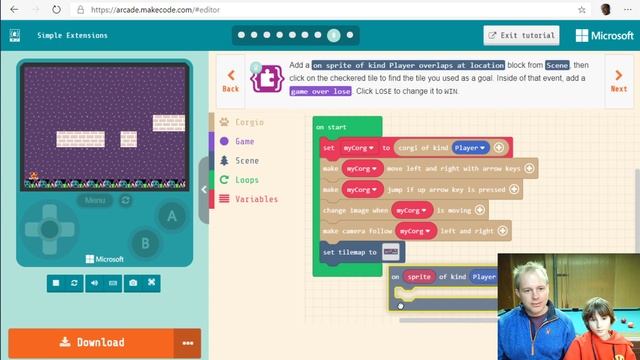The width and height of the screenshot is (640, 360).
Task: Click the refresh icon beside Menu on the console
Action: click(125, 200)
